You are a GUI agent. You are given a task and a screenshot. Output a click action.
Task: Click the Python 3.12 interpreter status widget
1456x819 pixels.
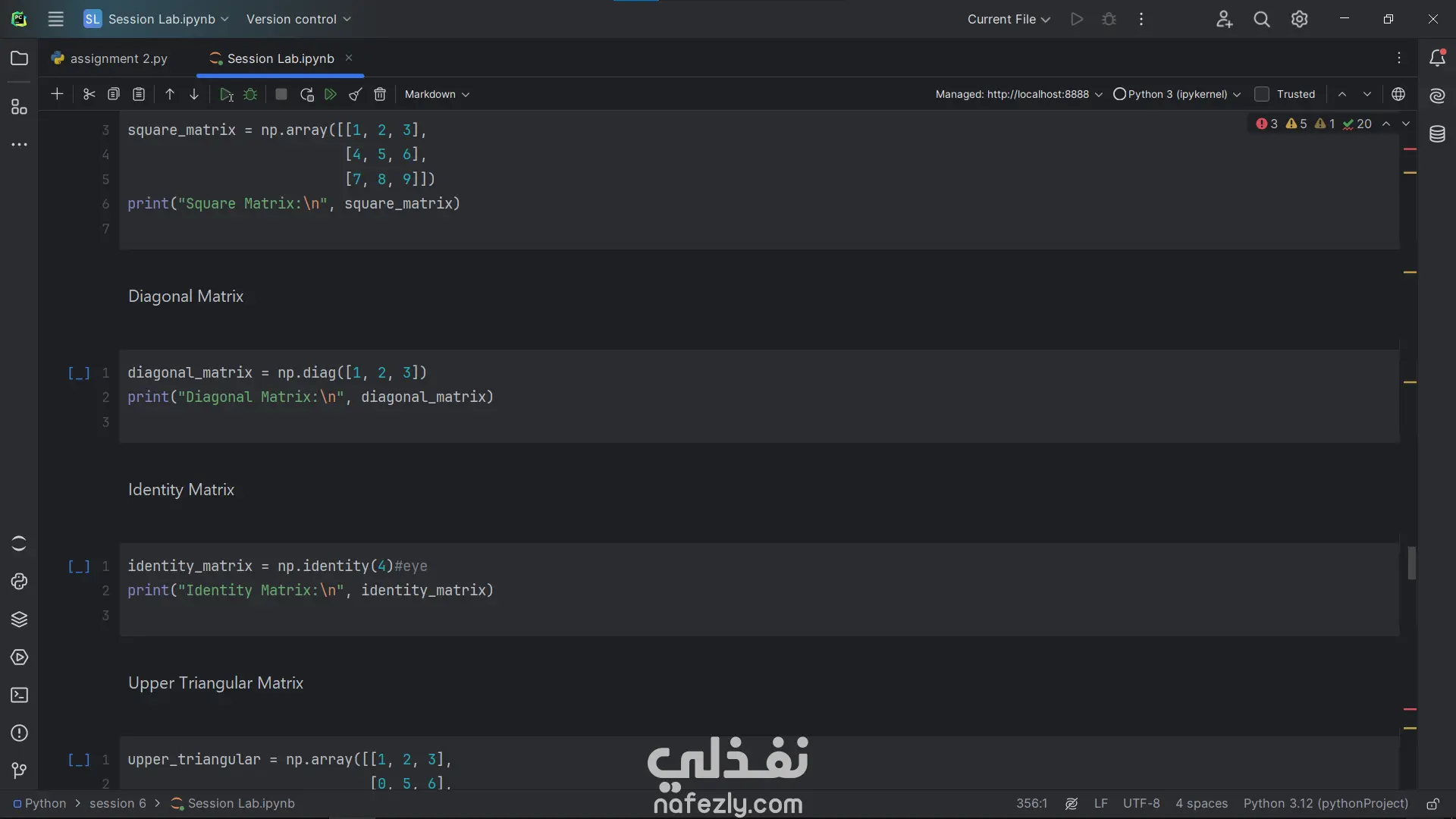point(1325,804)
